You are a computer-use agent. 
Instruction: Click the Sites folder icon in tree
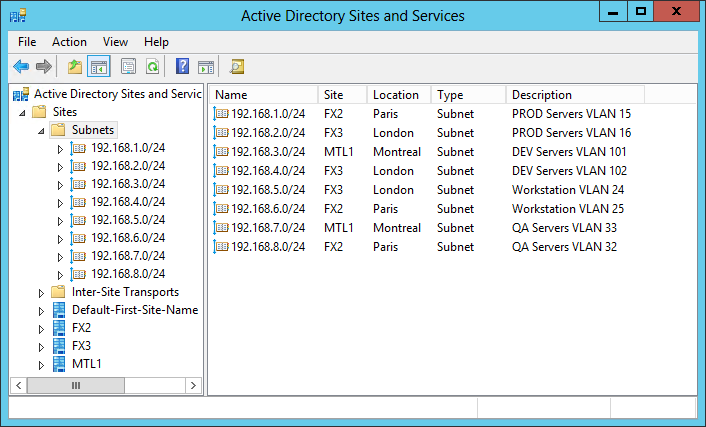(x=39, y=112)
